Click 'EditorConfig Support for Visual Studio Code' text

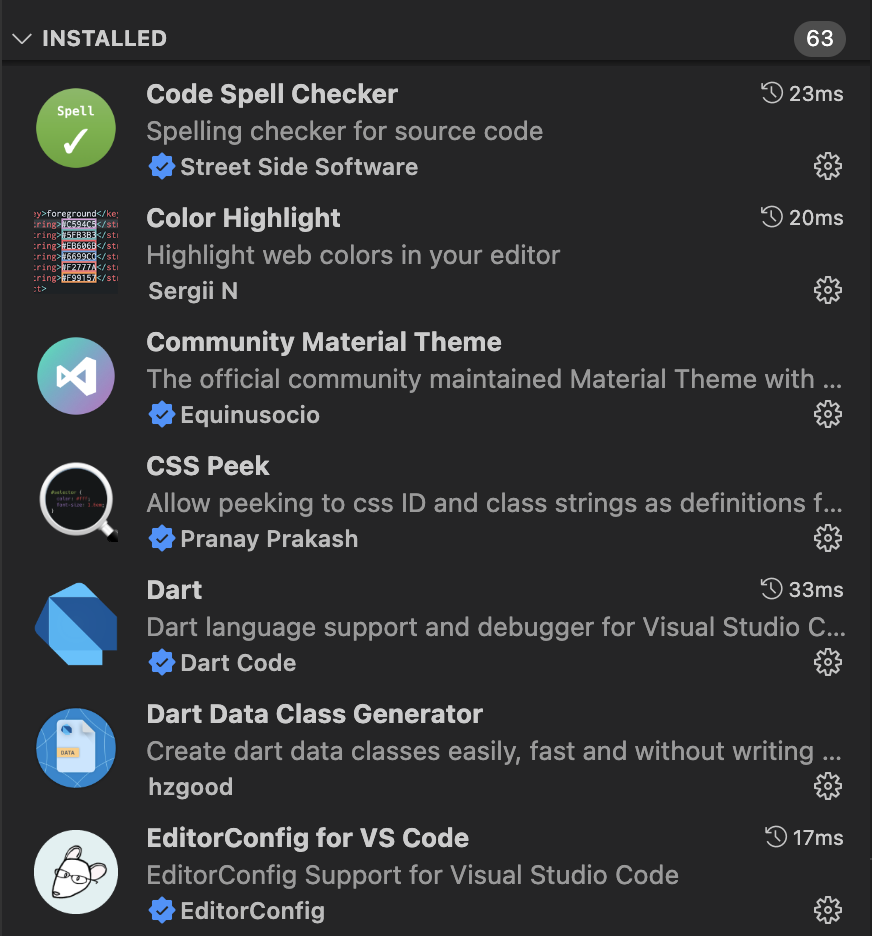coord(412,876)
